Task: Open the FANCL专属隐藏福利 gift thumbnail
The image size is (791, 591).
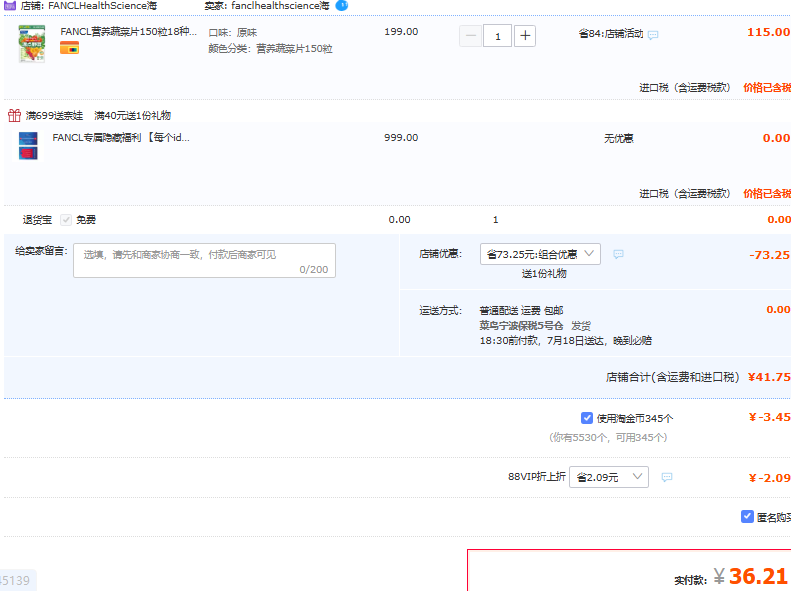Action: coord(28,146)
